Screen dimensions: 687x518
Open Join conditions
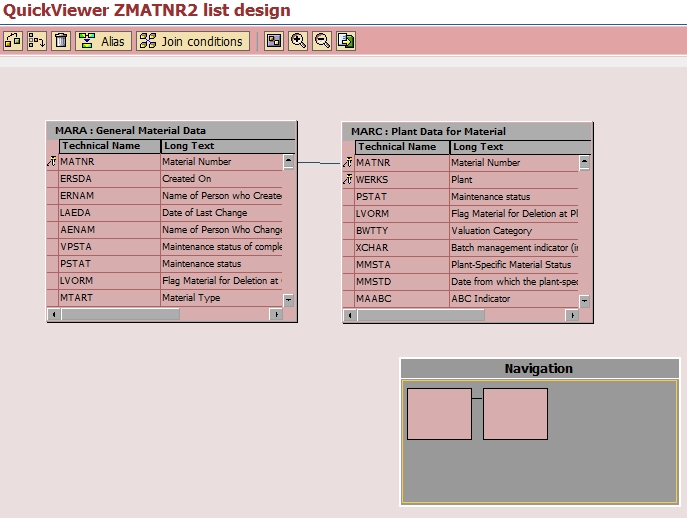(x=193, y=41)
